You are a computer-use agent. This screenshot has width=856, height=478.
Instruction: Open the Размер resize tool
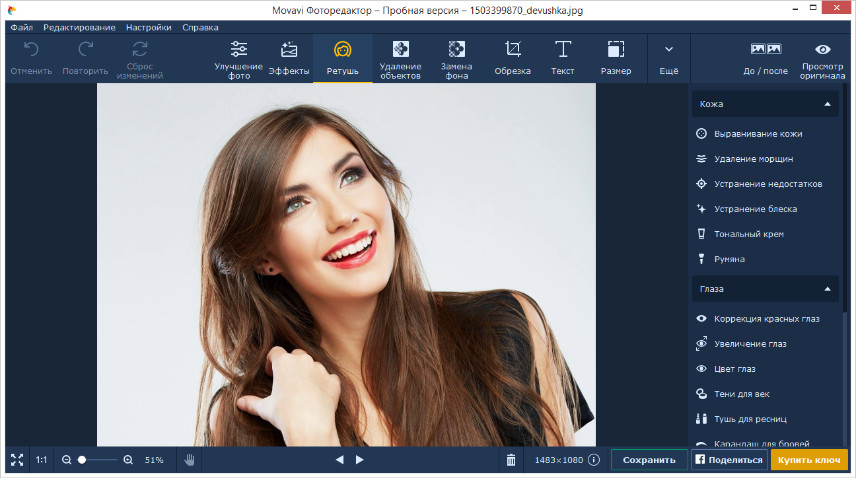(616, 59)
